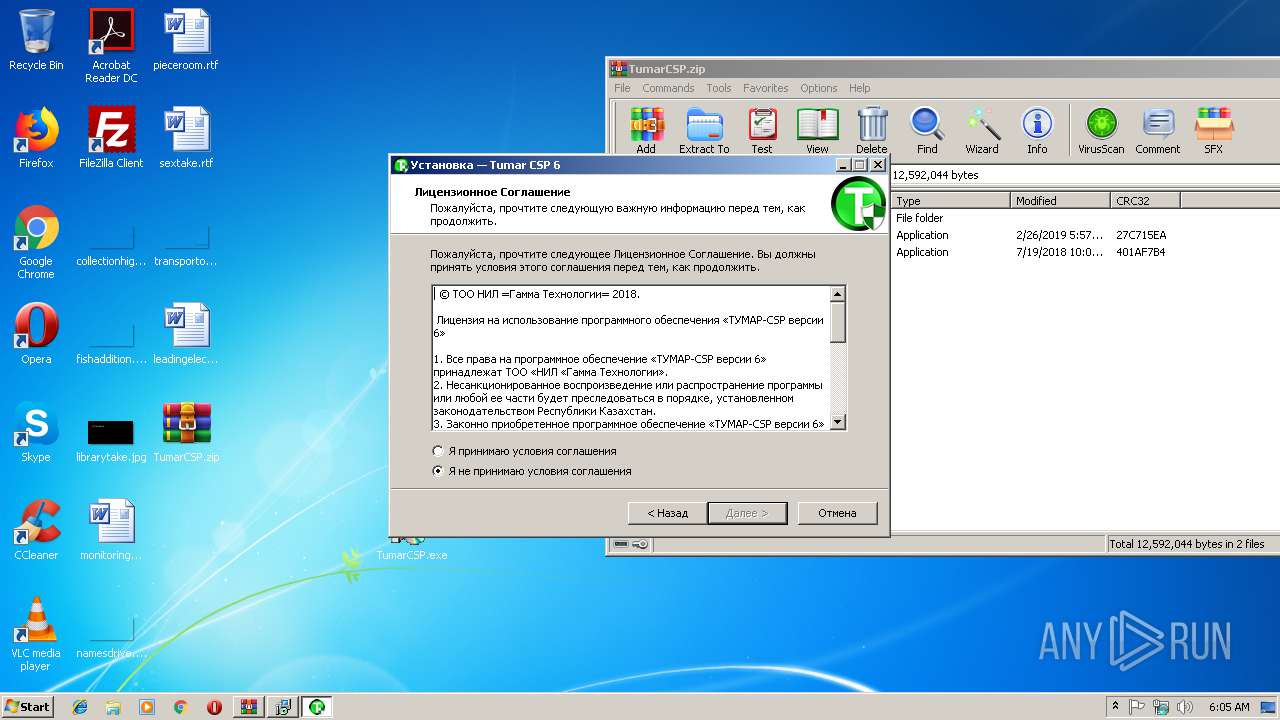The height and width of the screenshot is (720, 1280).
Task: Select FileZilla Client desktop shortcut
Action: [x=111, y=138]
